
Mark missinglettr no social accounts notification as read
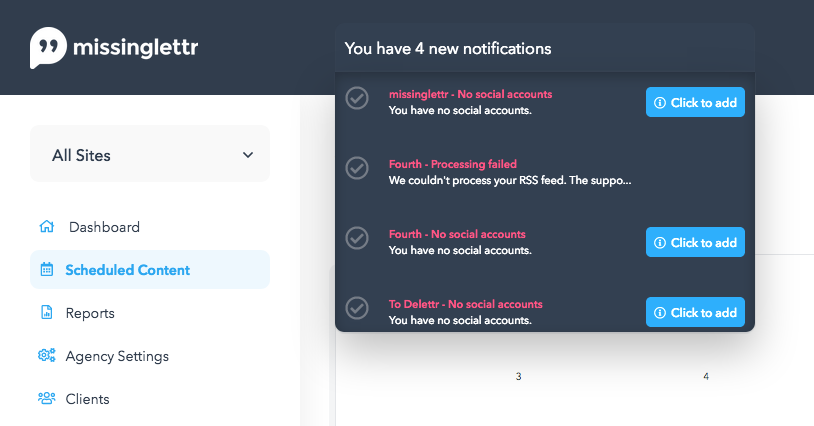point(357,98)
